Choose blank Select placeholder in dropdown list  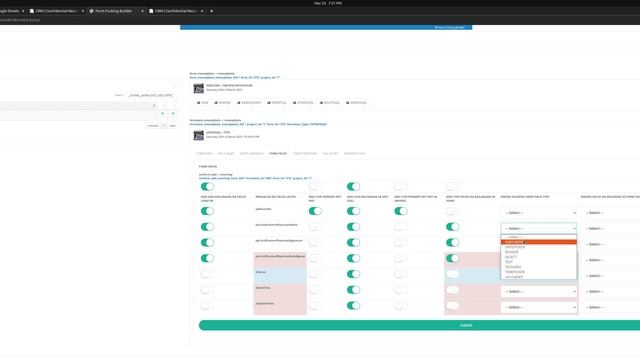(539, 237)
